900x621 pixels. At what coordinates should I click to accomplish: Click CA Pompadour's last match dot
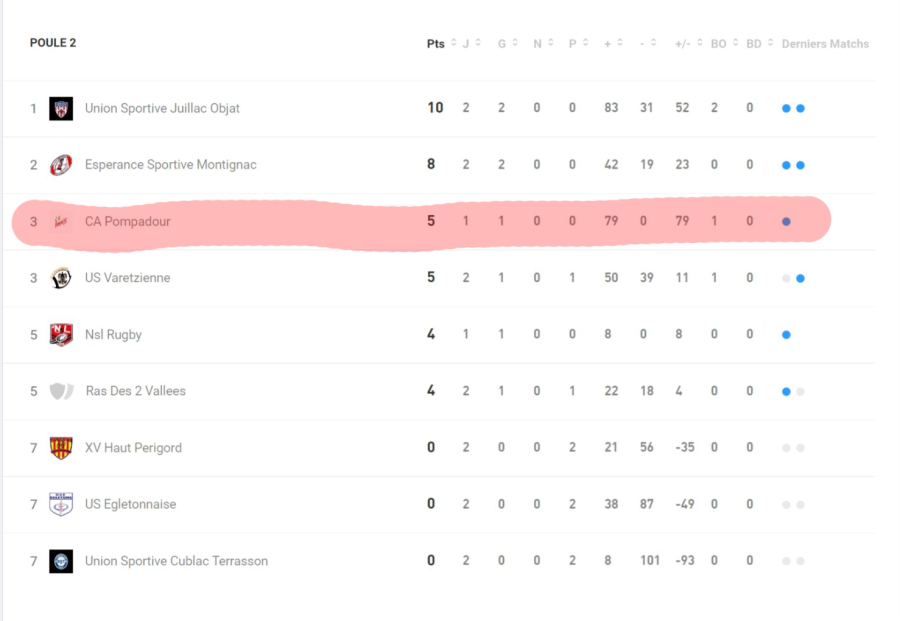pos(786,221)
